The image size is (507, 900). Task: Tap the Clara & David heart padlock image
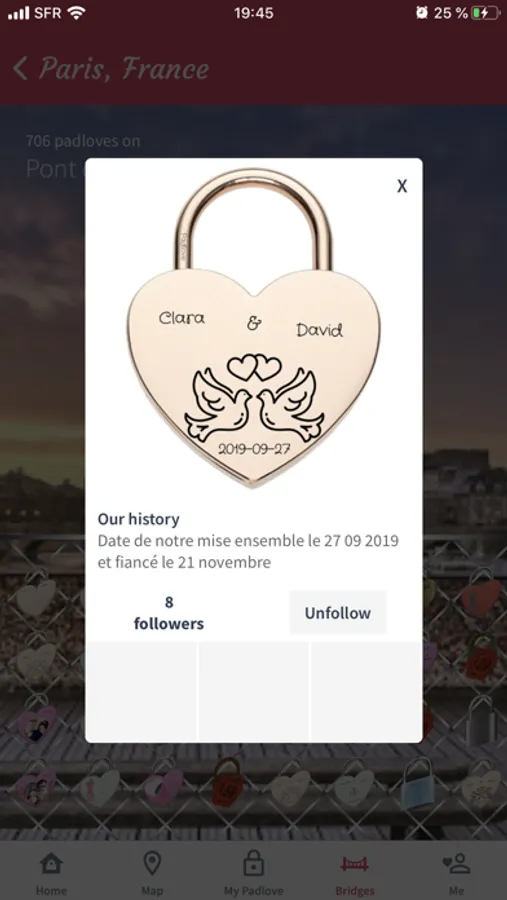(253, 327)
